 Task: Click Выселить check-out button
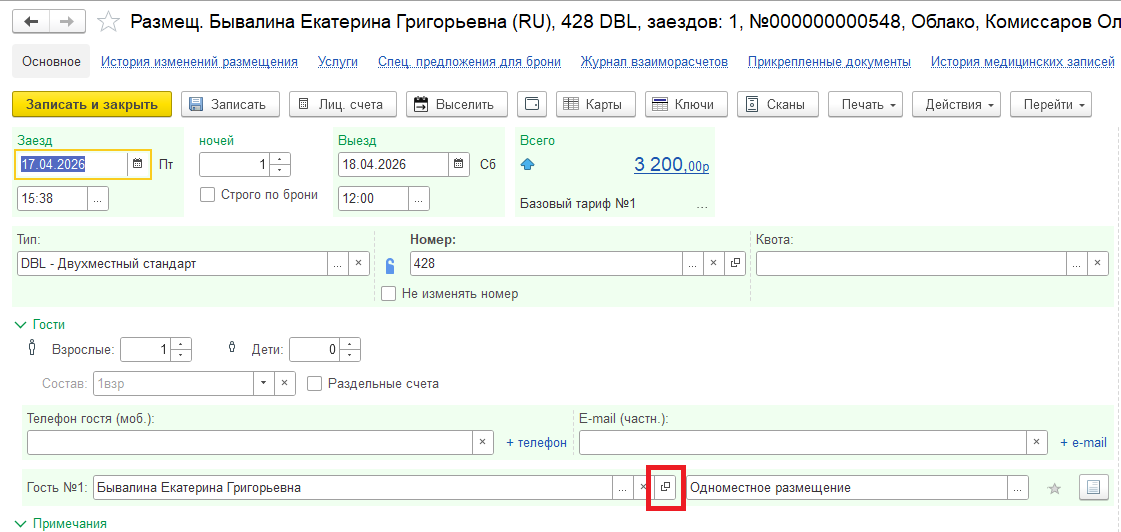pos(457,104)
